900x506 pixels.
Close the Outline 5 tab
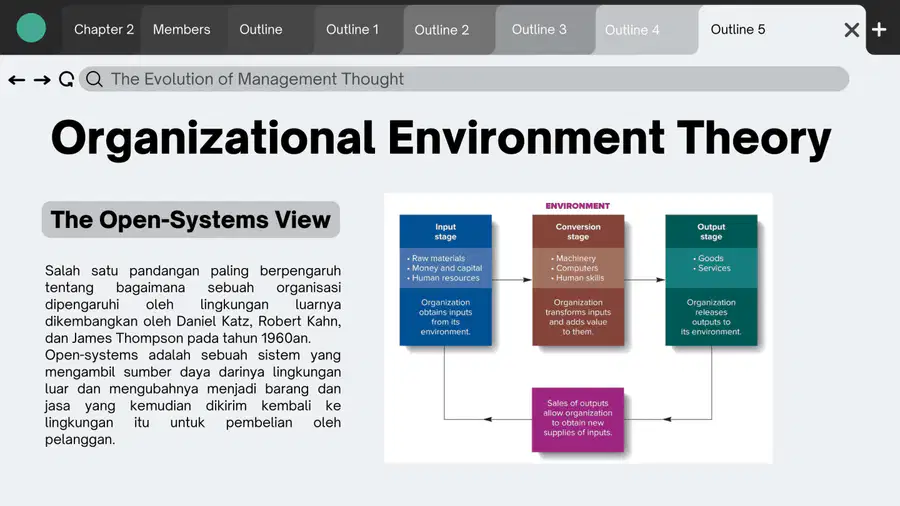click(x=852, y=30)
